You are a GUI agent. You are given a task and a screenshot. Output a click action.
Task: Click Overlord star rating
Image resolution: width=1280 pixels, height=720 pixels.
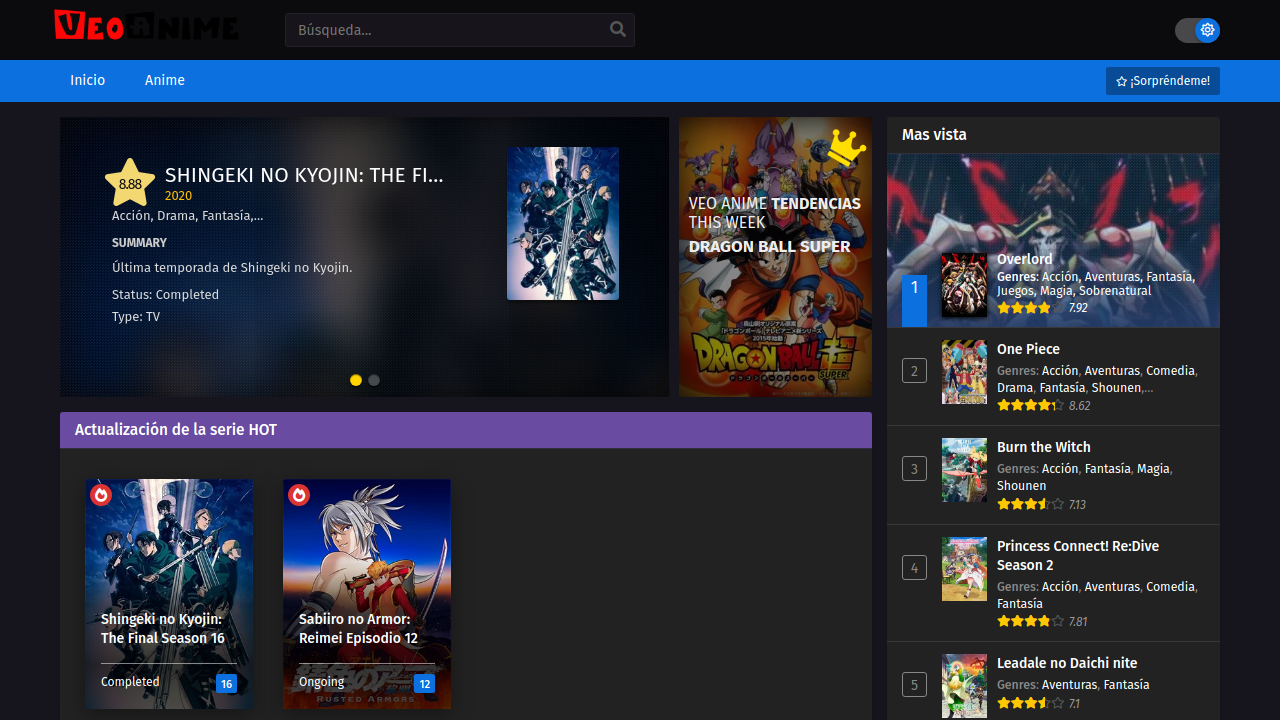[x=1024, y=308]
